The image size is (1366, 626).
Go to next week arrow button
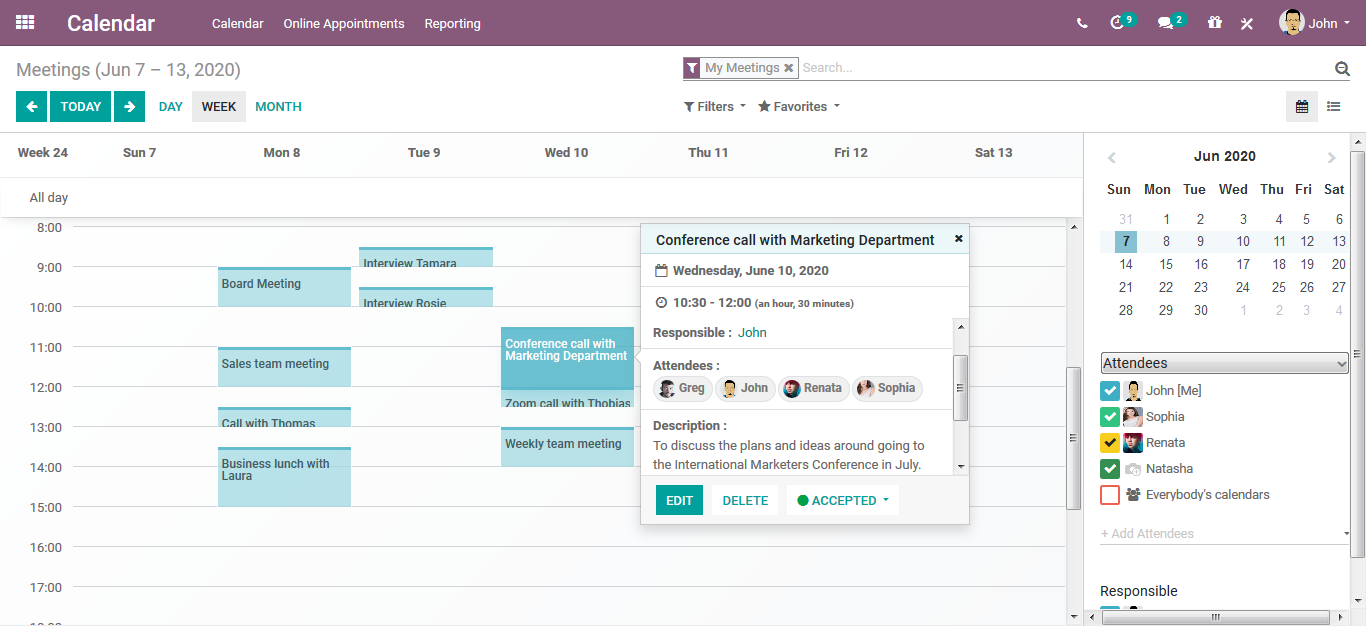[x=129, y=107]
